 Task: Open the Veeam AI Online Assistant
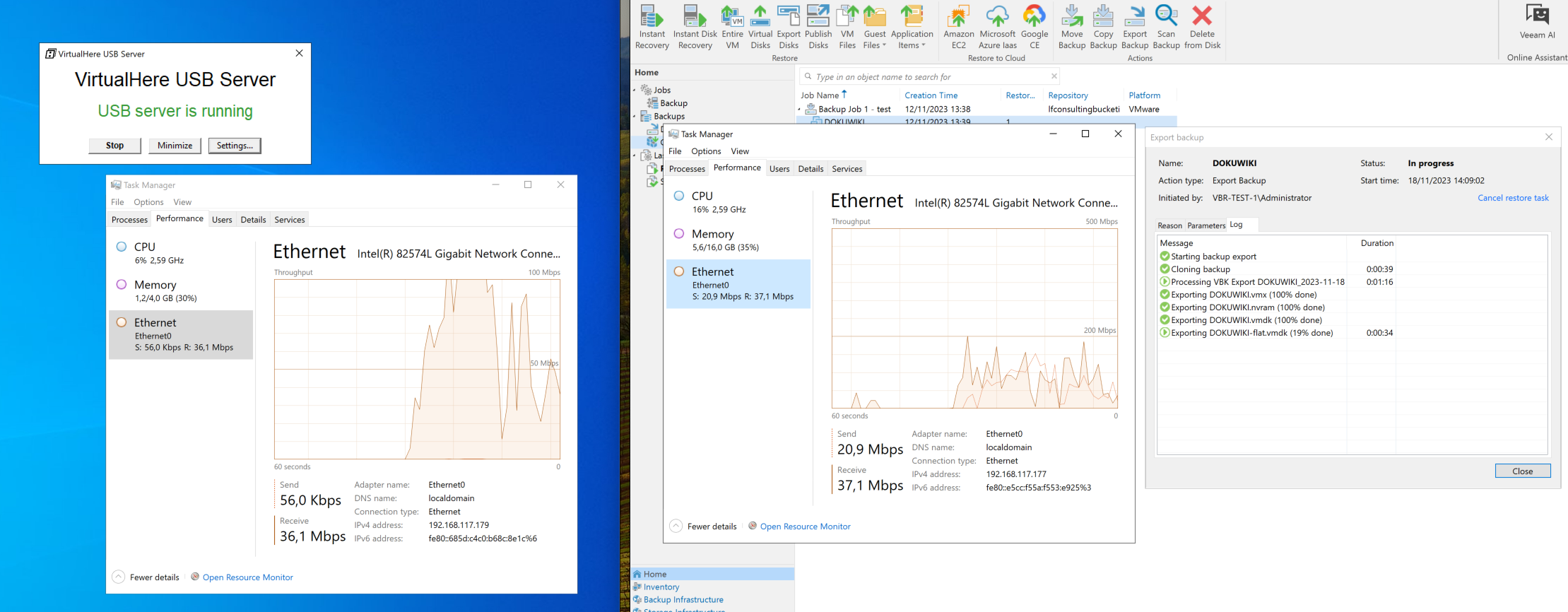click(1537, 23)
